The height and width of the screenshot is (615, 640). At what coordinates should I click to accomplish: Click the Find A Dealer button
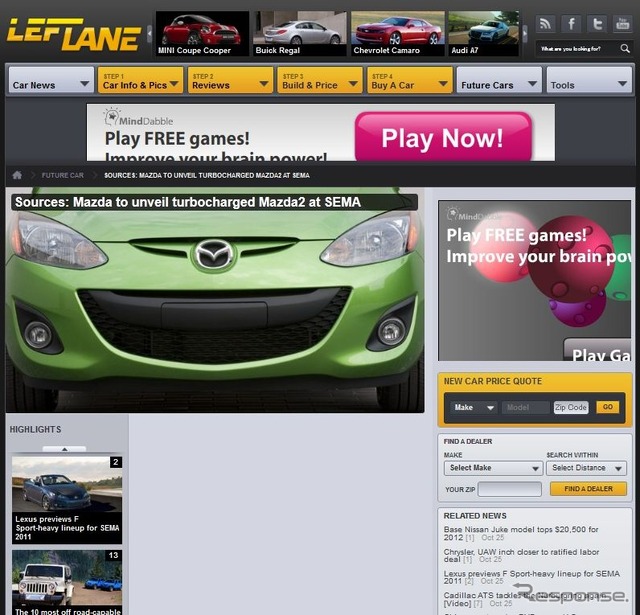[588, 489]
